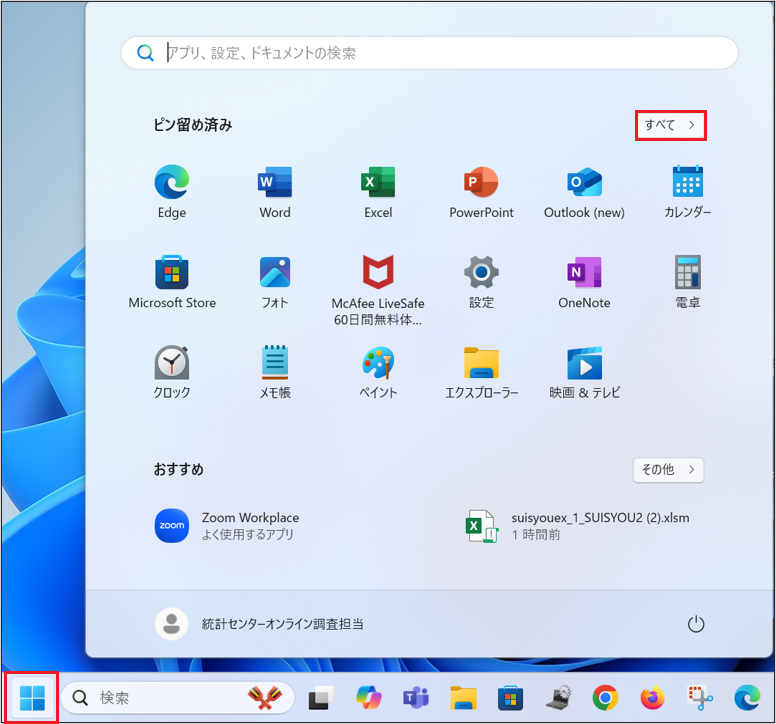Launch OneNote from pinned apps

coord(584,282)
